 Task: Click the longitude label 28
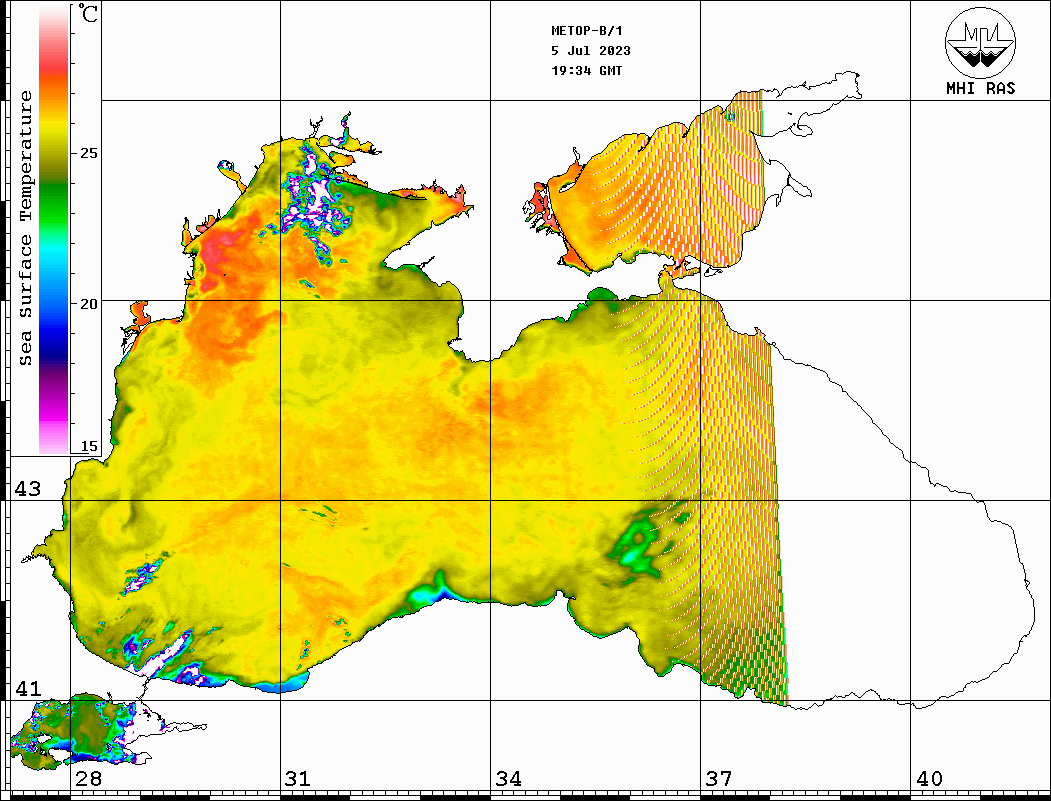[88, 779]
